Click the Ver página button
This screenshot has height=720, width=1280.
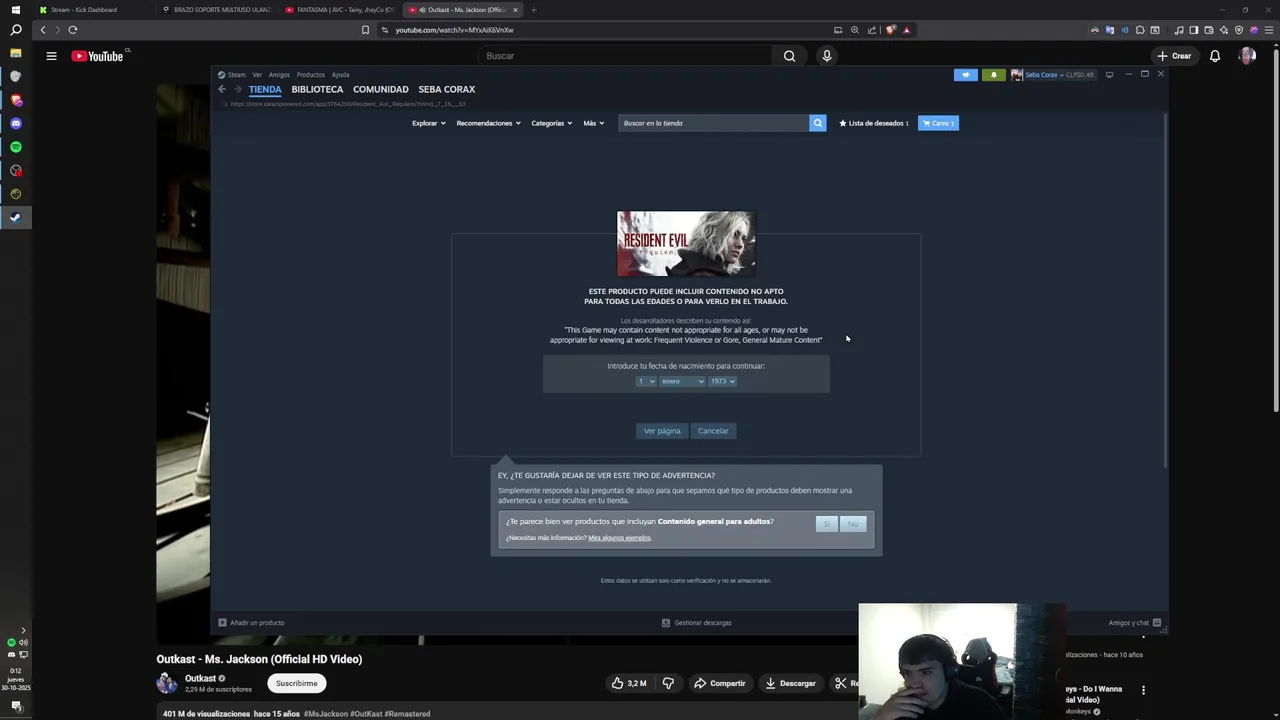[662, 431]
